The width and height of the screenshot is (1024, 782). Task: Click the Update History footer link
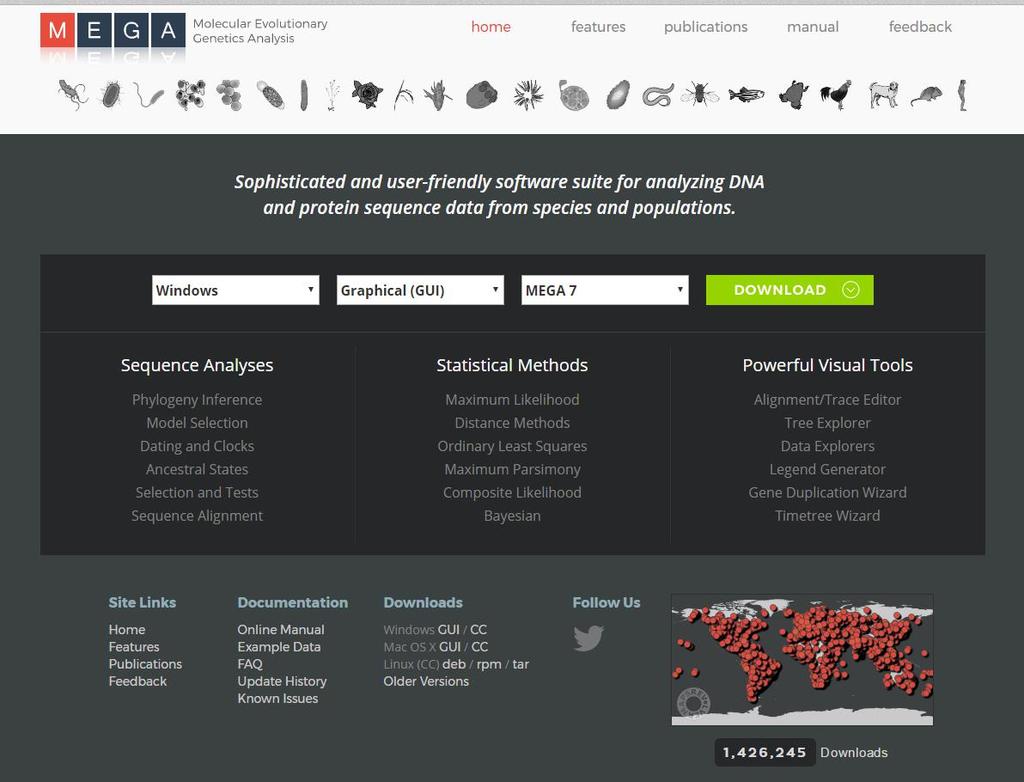click(282, 681)
